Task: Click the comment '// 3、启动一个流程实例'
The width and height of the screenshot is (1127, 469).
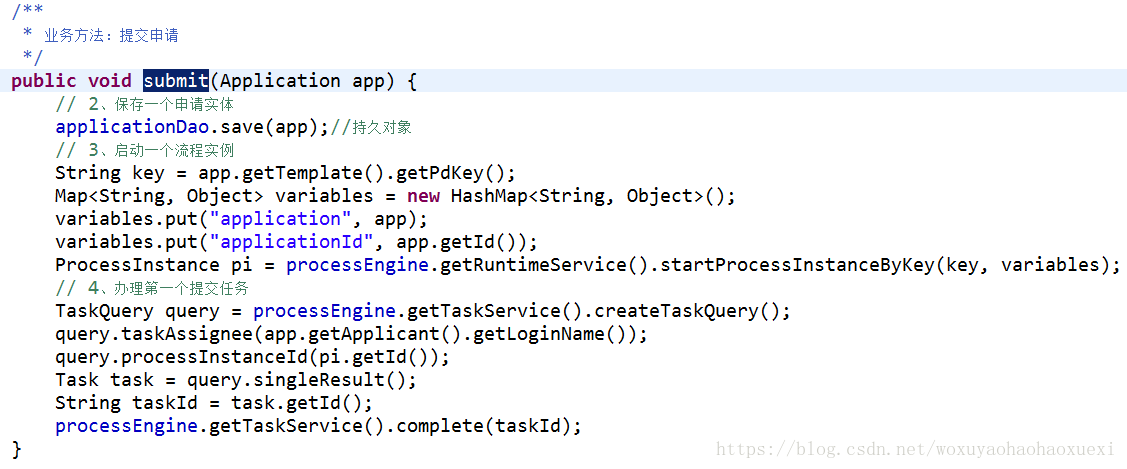Action: pyautogui.click(x=144, y=151)
